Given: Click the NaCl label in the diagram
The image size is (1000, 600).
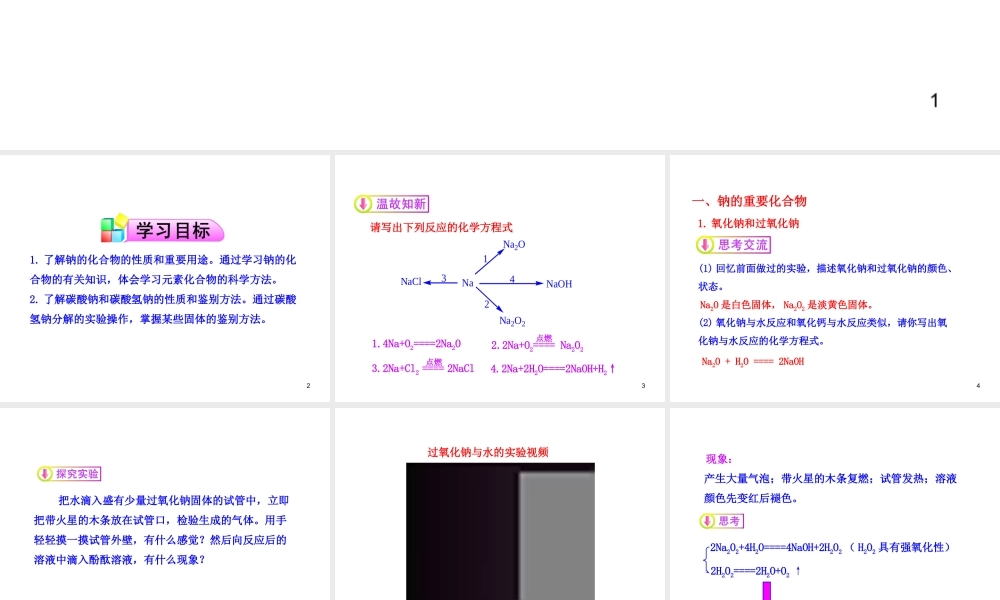Looking at the screenshot, I should pyautogui.click(x=411, y=281).
